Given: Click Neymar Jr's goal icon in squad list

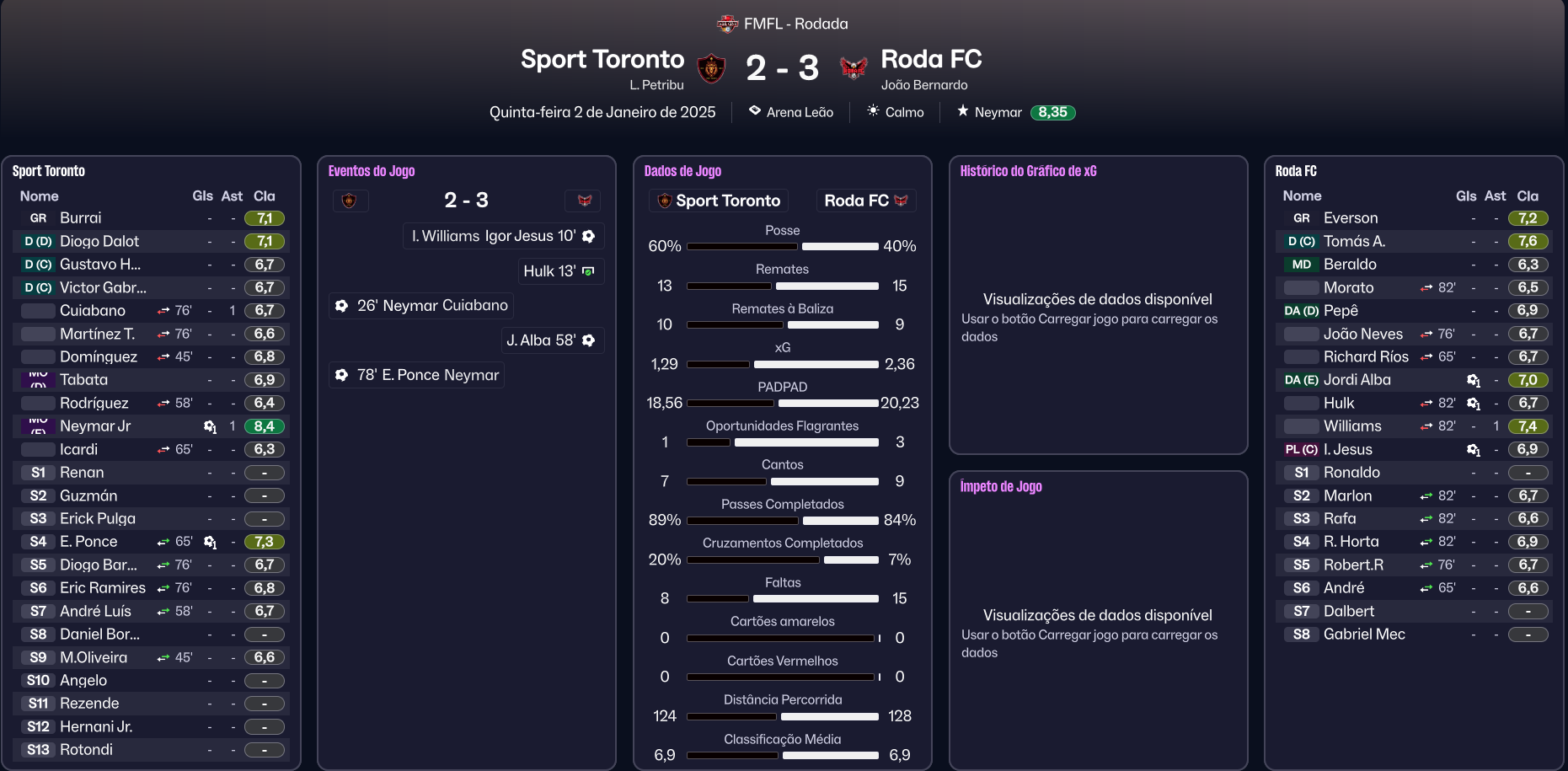Looking at the screenshot, I should pos(210,427).
